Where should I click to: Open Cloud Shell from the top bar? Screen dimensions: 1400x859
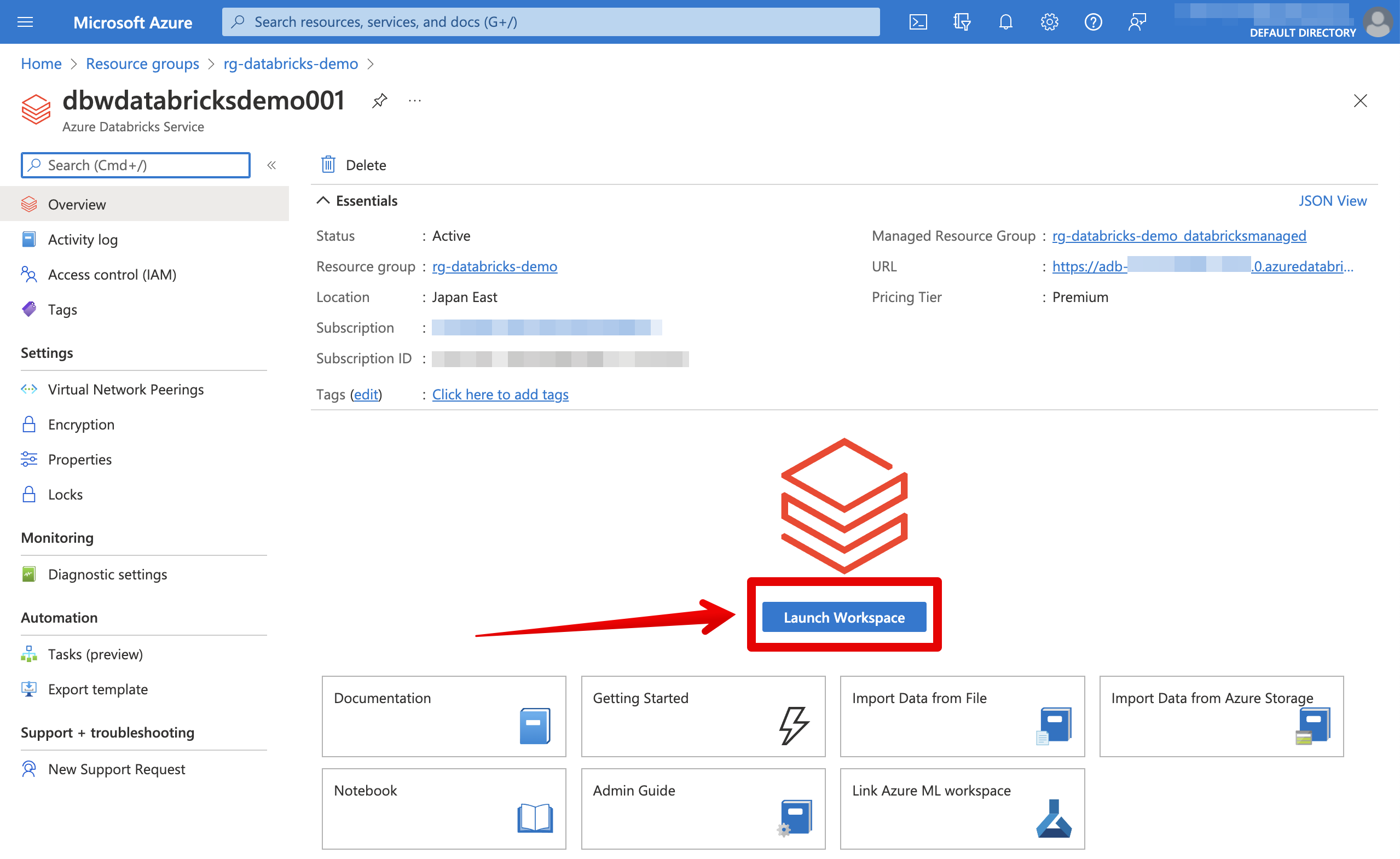[918, 22]
